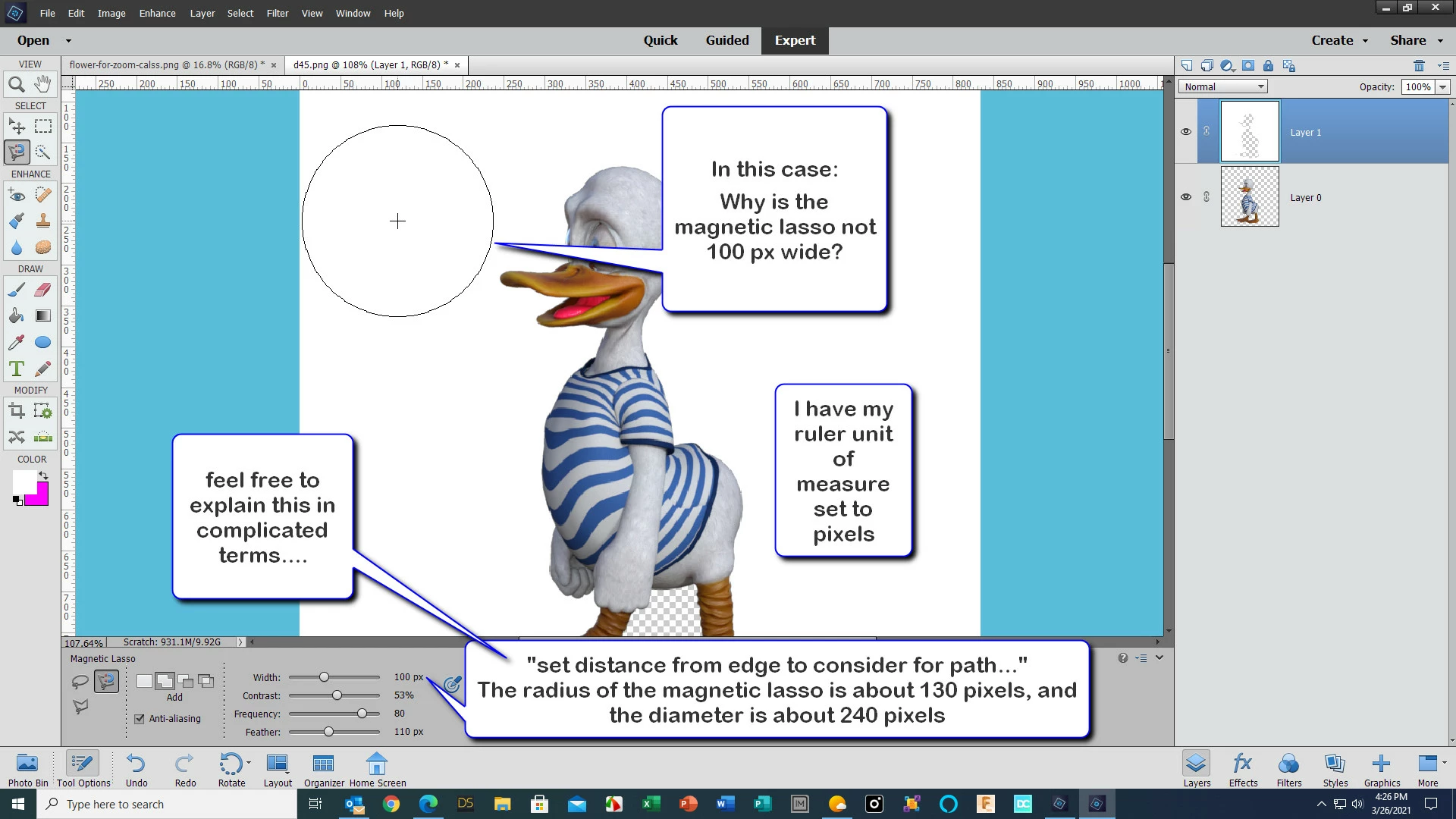Expand the Create dropdown menu
The width and height of the screenshot is (1456, 819).
[1339, 41]
